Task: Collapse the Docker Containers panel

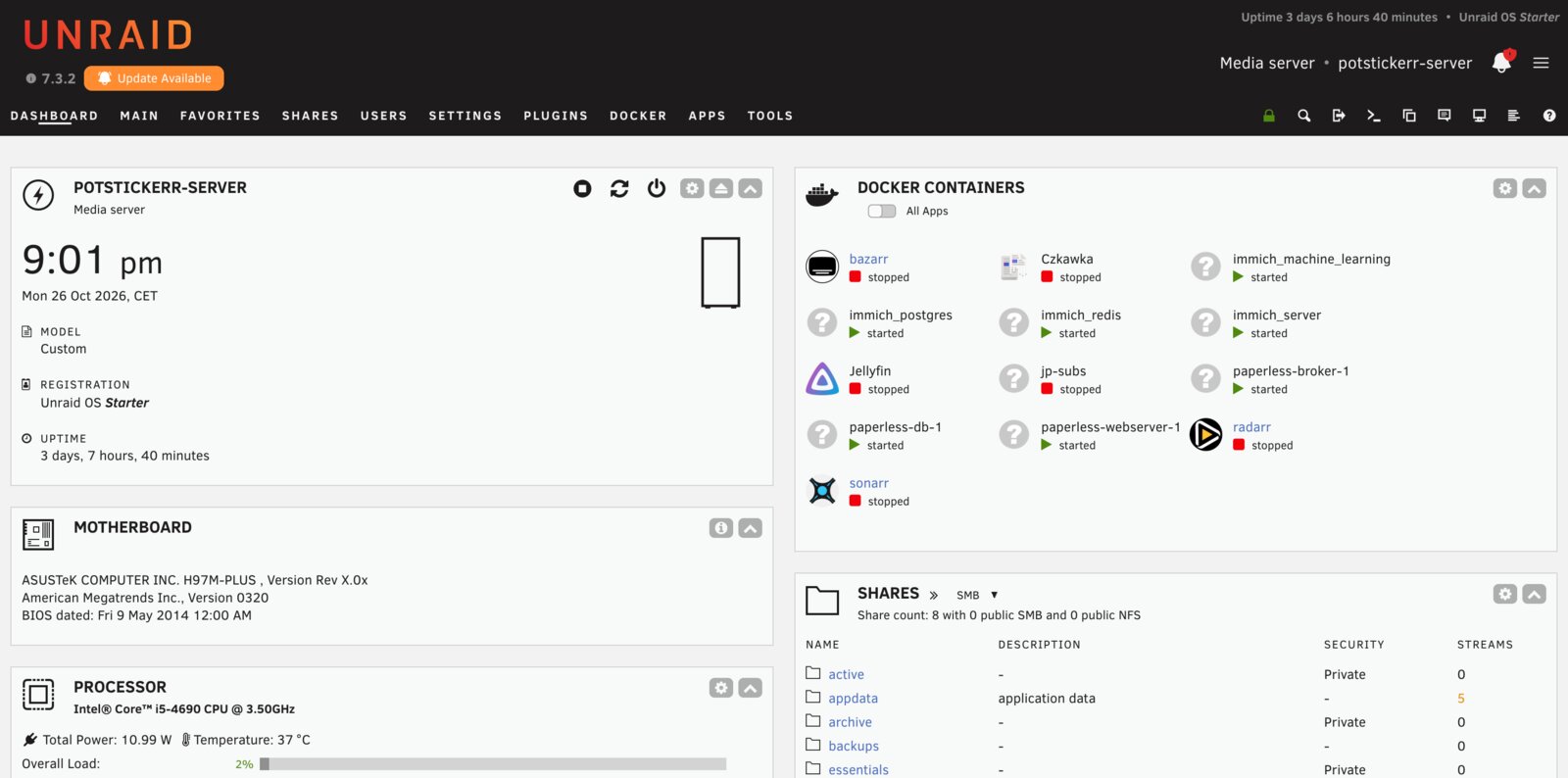Action: (x=1535, y=188)
